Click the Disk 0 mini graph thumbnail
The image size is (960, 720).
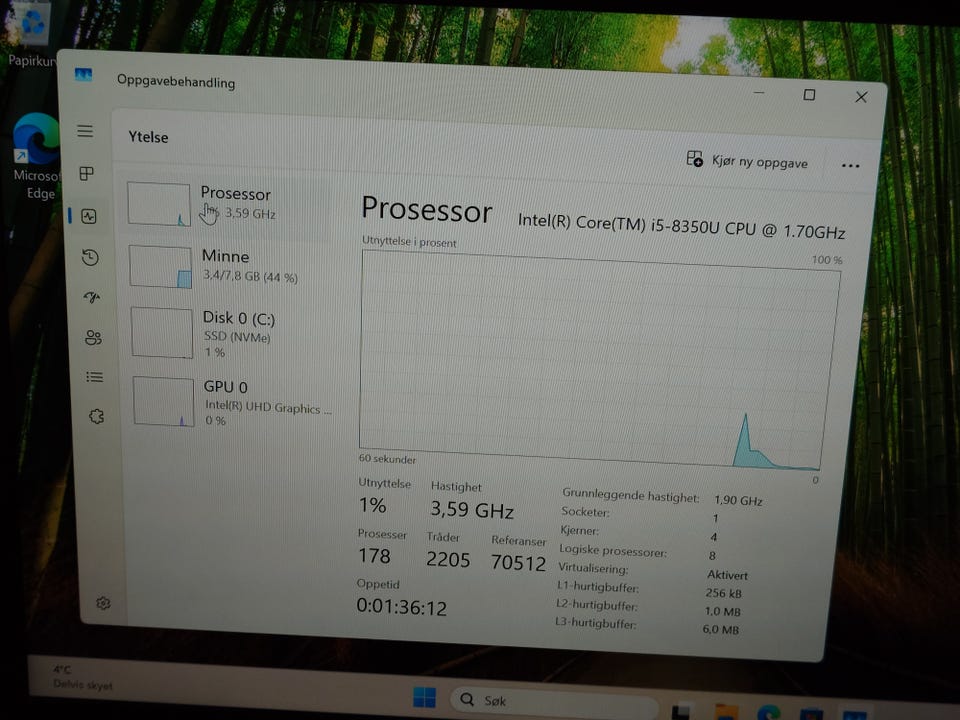[x=162, y=333]
